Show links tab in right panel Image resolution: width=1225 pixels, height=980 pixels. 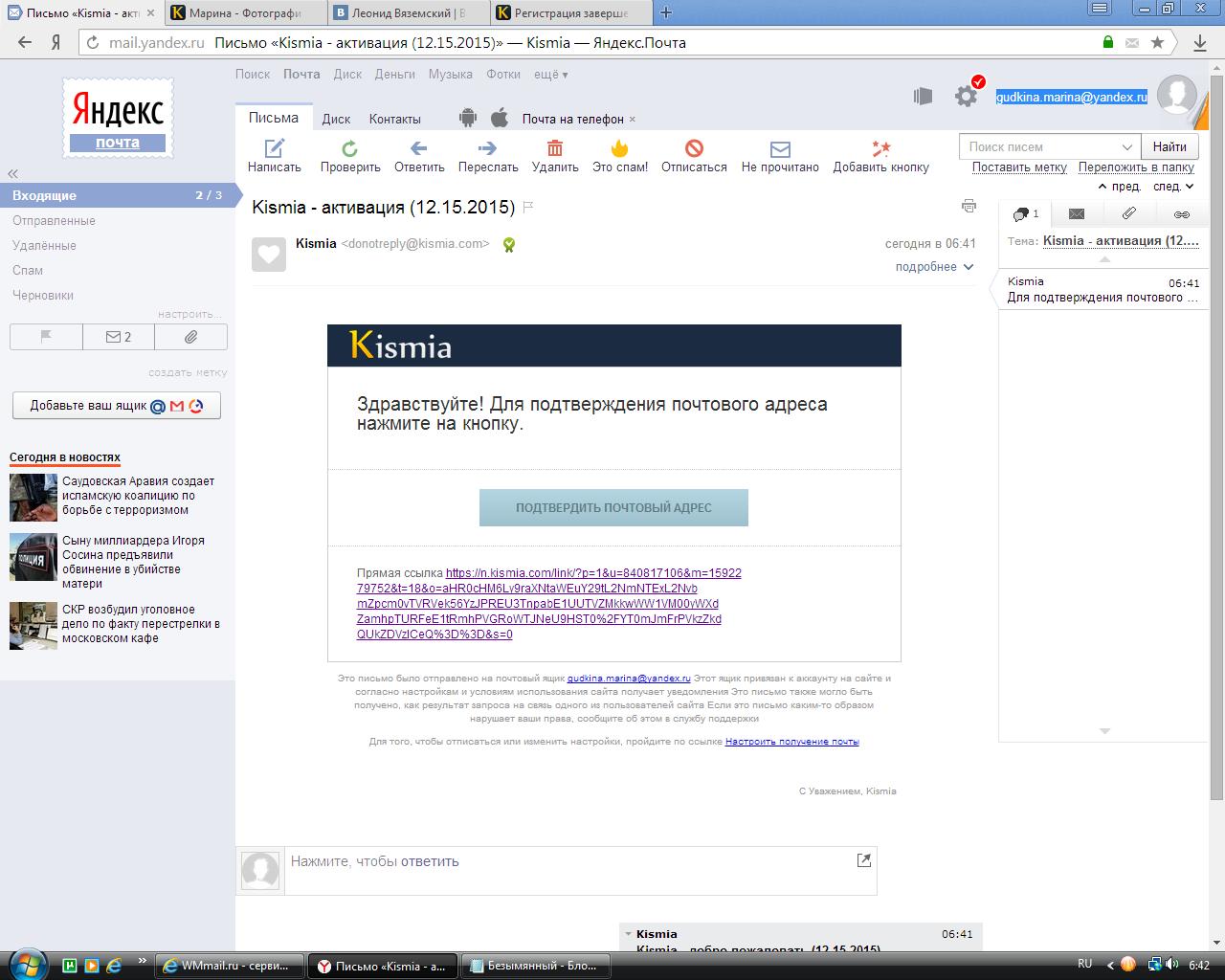(1182, 213)
